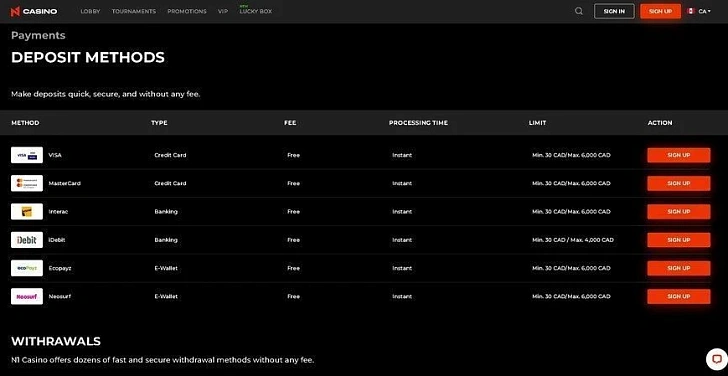The height and width of the screenshot is (376, 728).
Task: Expand the CA region dropdown
Action: [x=704, y=11]
